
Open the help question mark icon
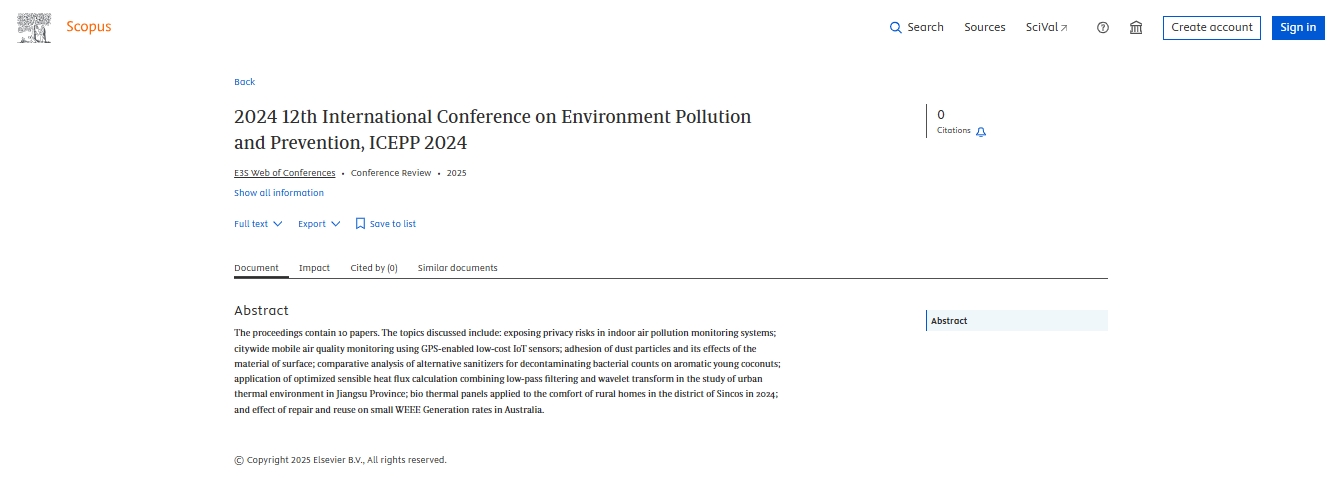point(1103,28)
